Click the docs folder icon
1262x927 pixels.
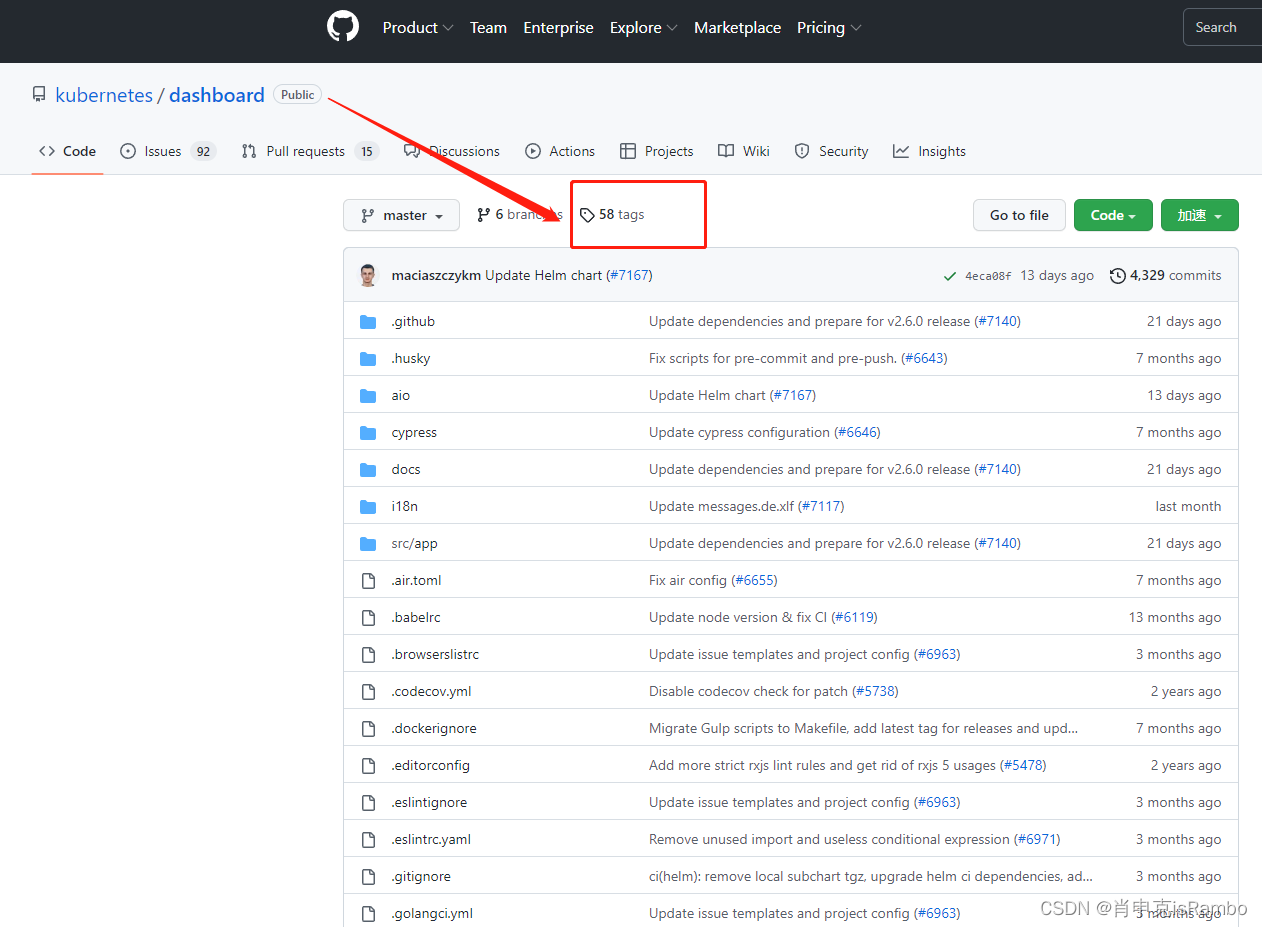[368, 470]
